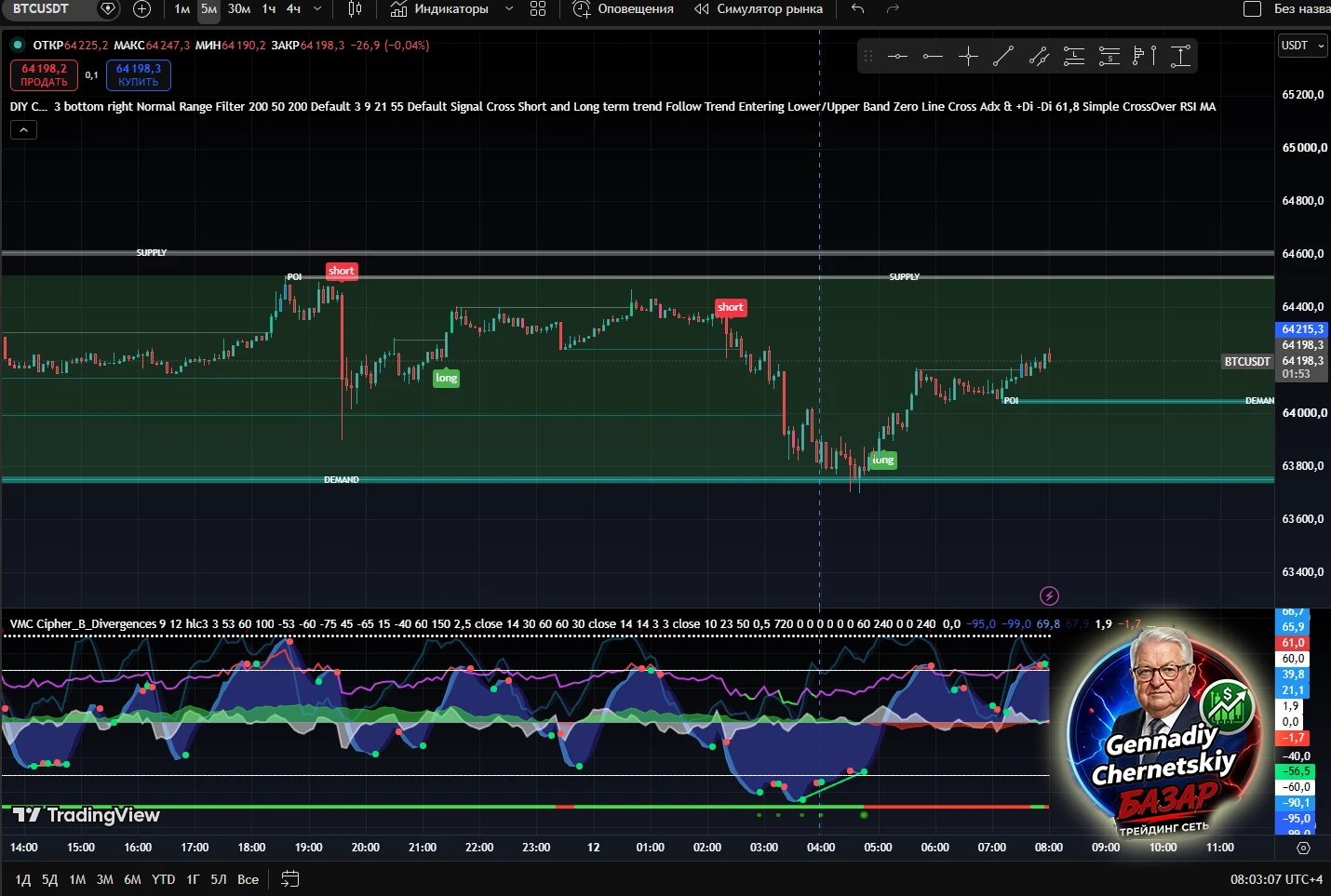Open the BTCUSDT symbol search
The width and height of the screenshot is (1331, 896).
[41, 9]
